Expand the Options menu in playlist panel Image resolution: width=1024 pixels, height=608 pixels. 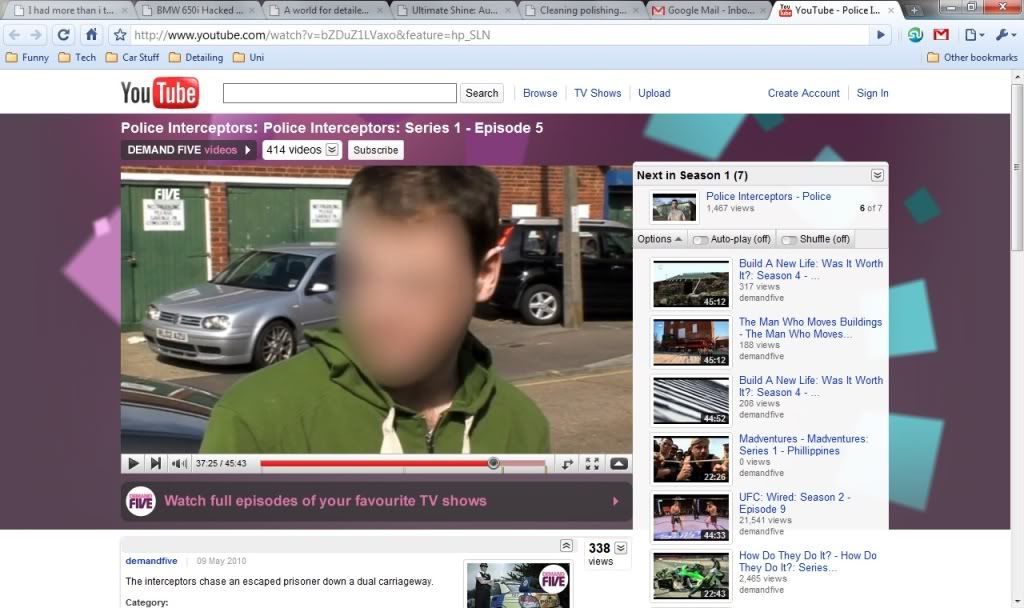click(x=660, y=239)
